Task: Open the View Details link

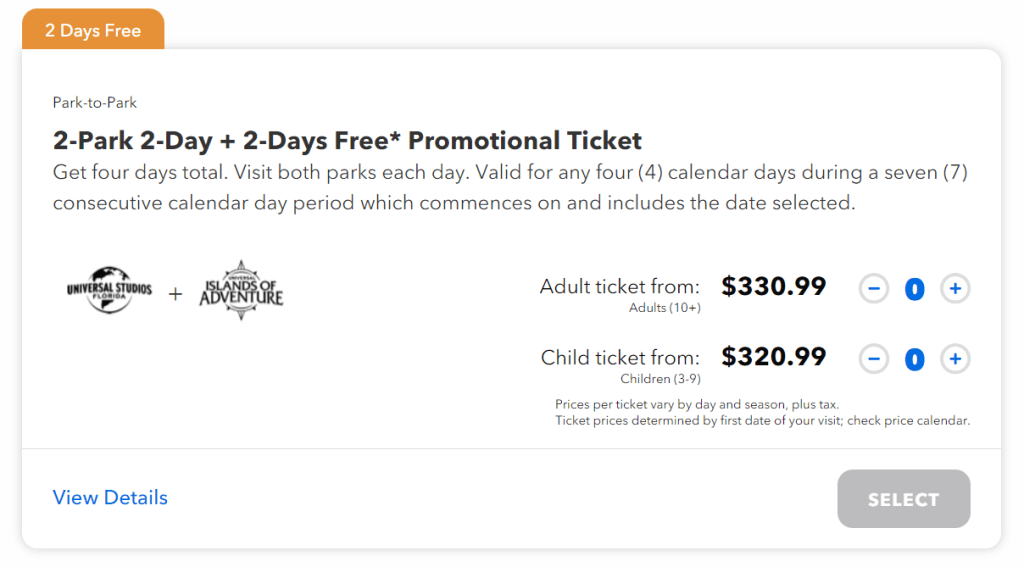Action: click(110, 497)
